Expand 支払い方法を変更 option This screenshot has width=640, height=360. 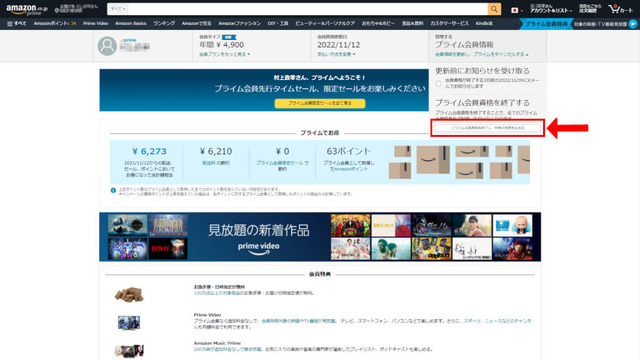click(336, 54)
